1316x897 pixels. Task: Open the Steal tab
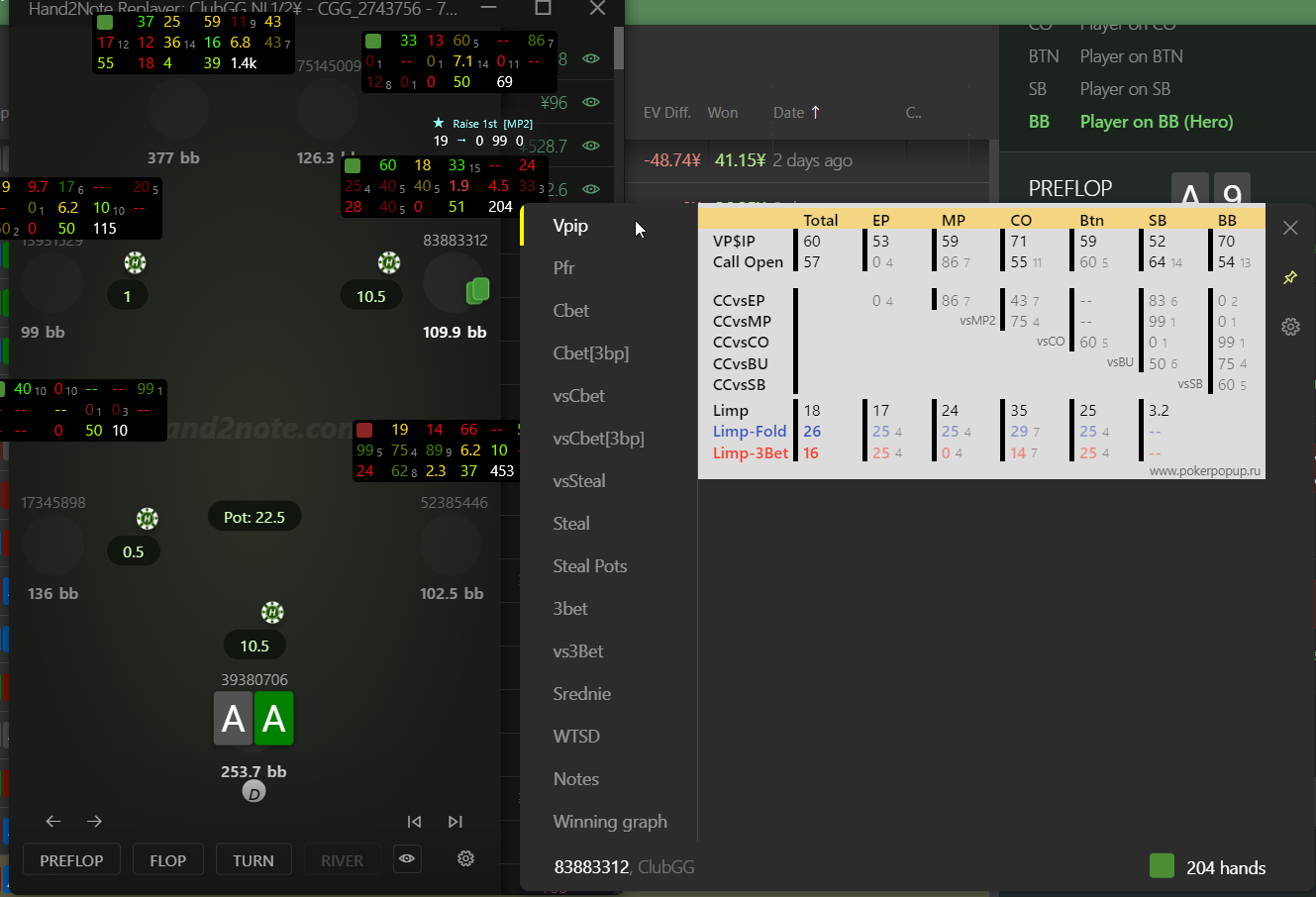(571, 524)
